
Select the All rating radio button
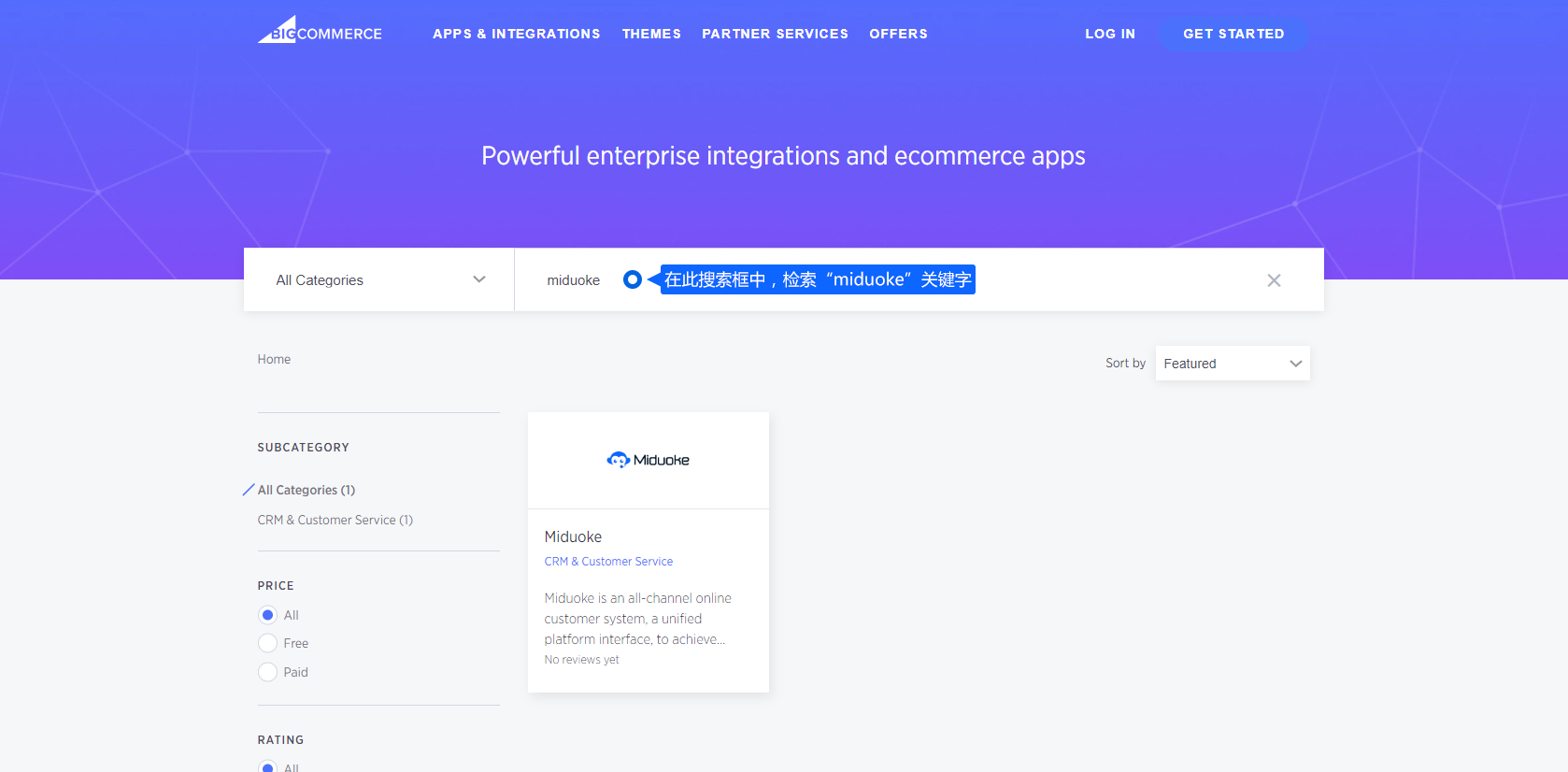tap(268, 766)
